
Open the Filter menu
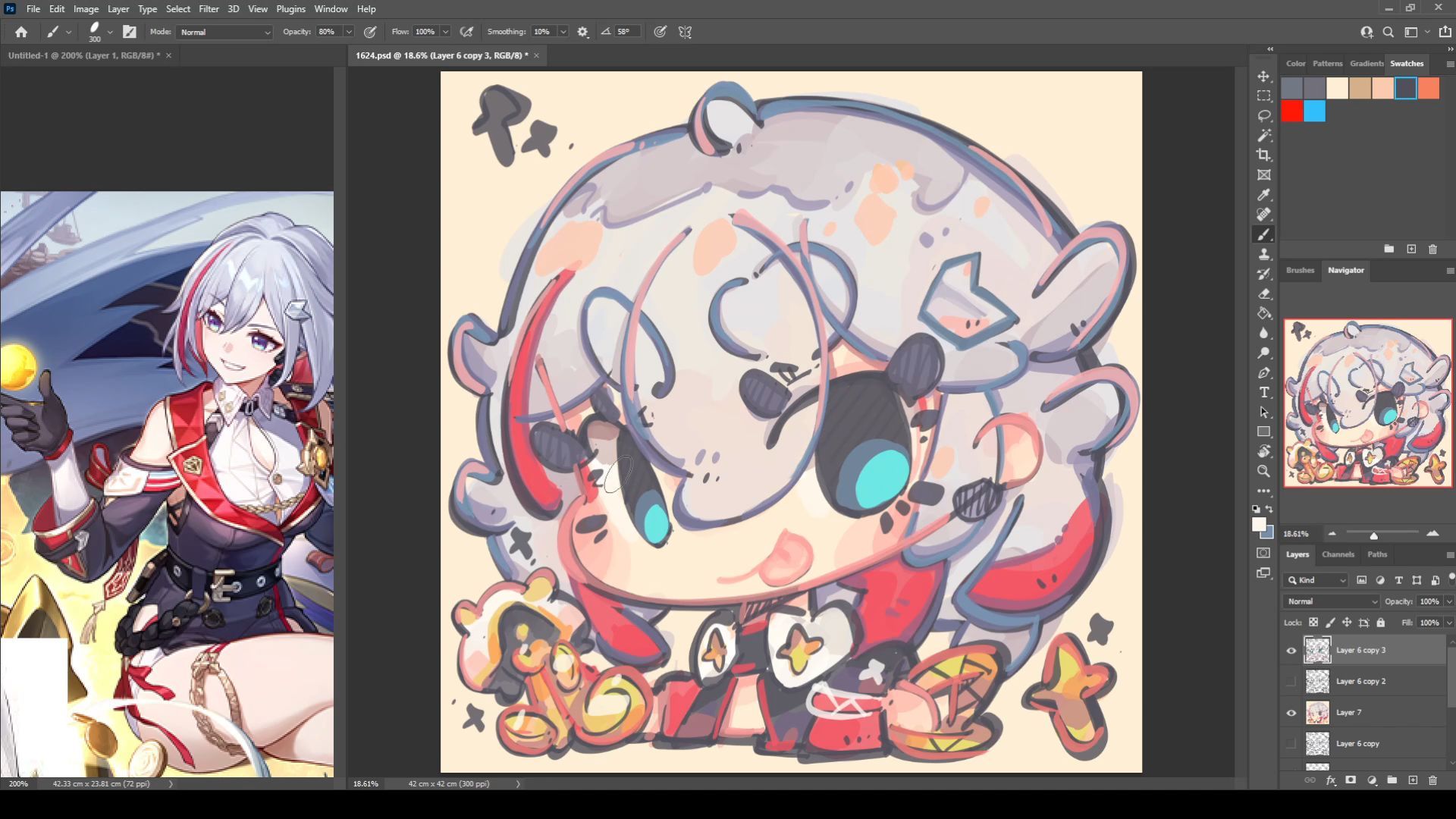point(209,9)
